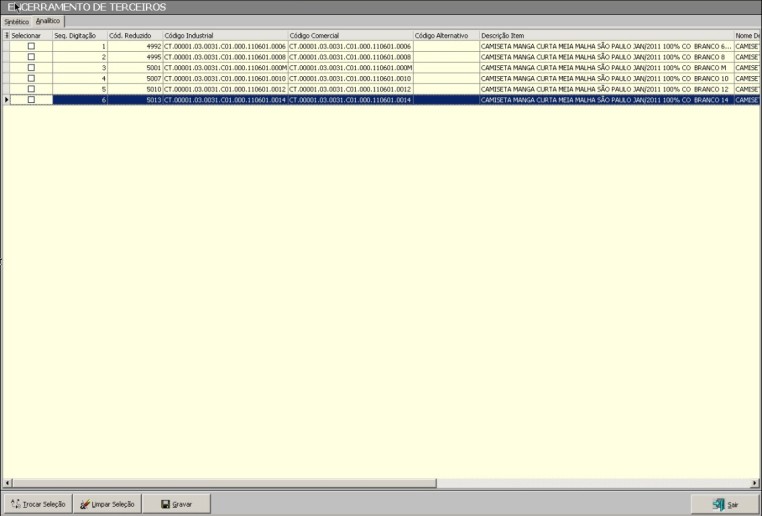
Task: Switch to the Sintético tab
Action: pos(17,21)
